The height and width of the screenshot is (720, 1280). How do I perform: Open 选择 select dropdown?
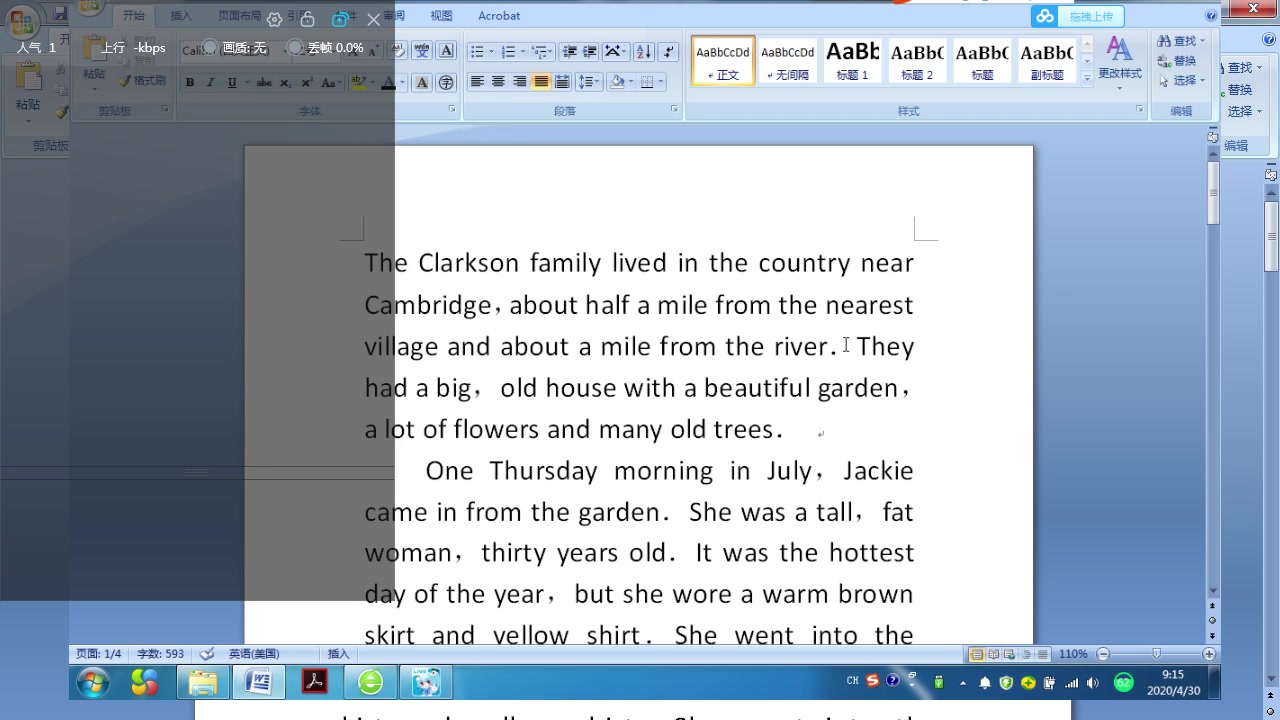(1180, 80)
